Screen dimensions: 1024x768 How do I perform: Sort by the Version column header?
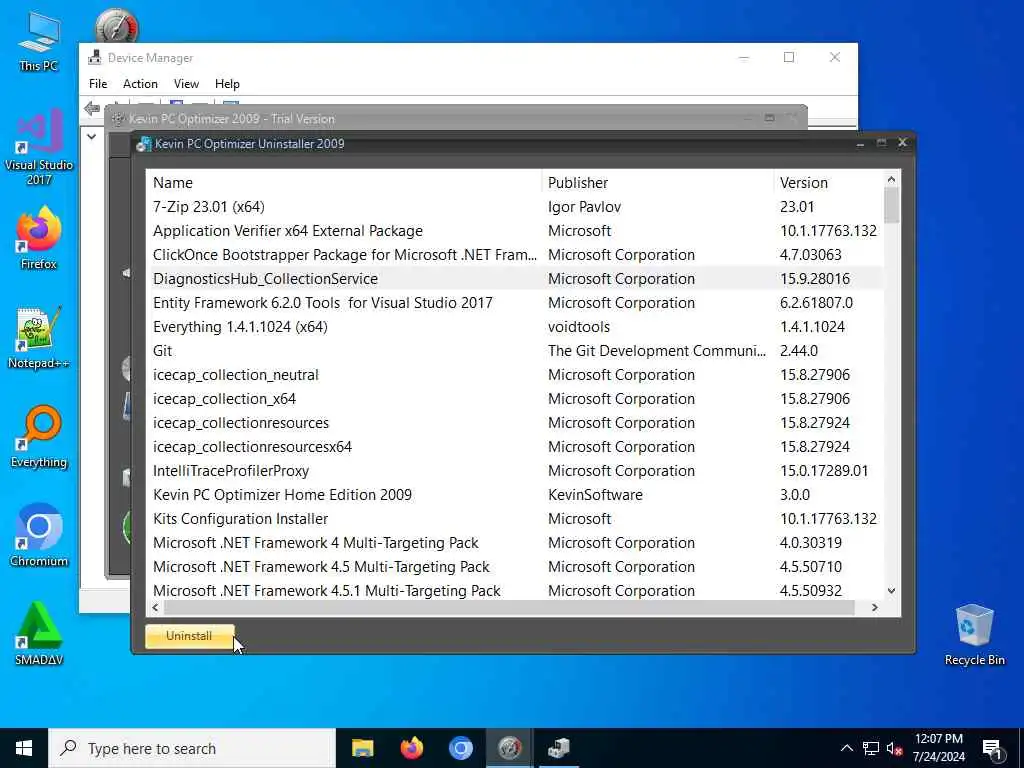828,183
